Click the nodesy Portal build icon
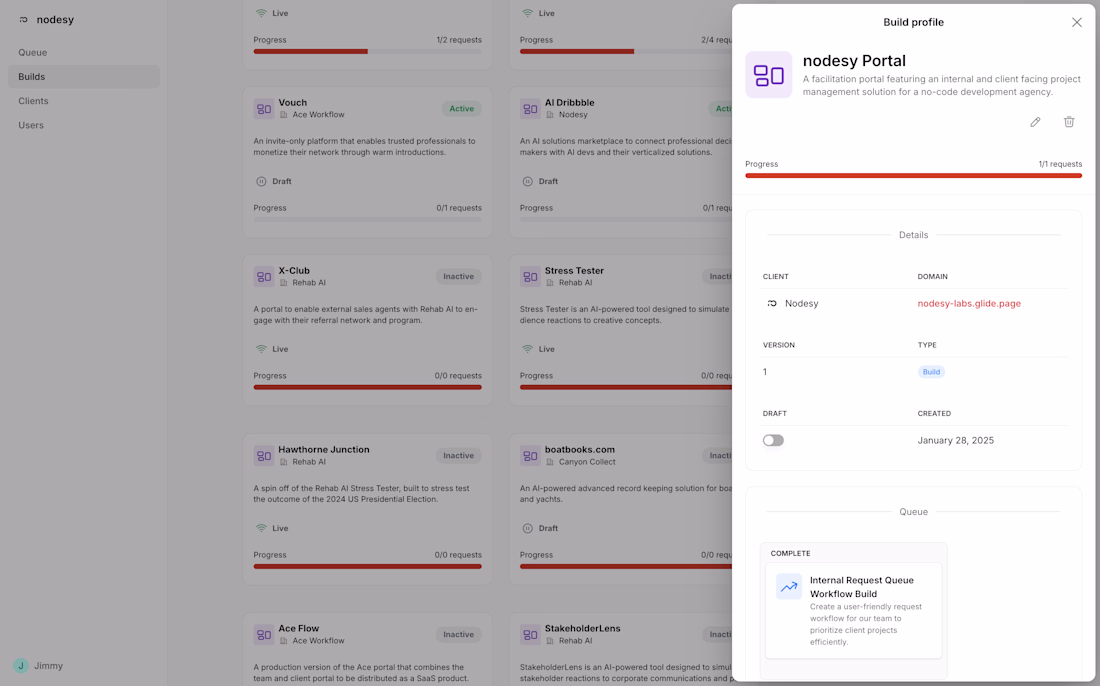 [x=769, y=75]
